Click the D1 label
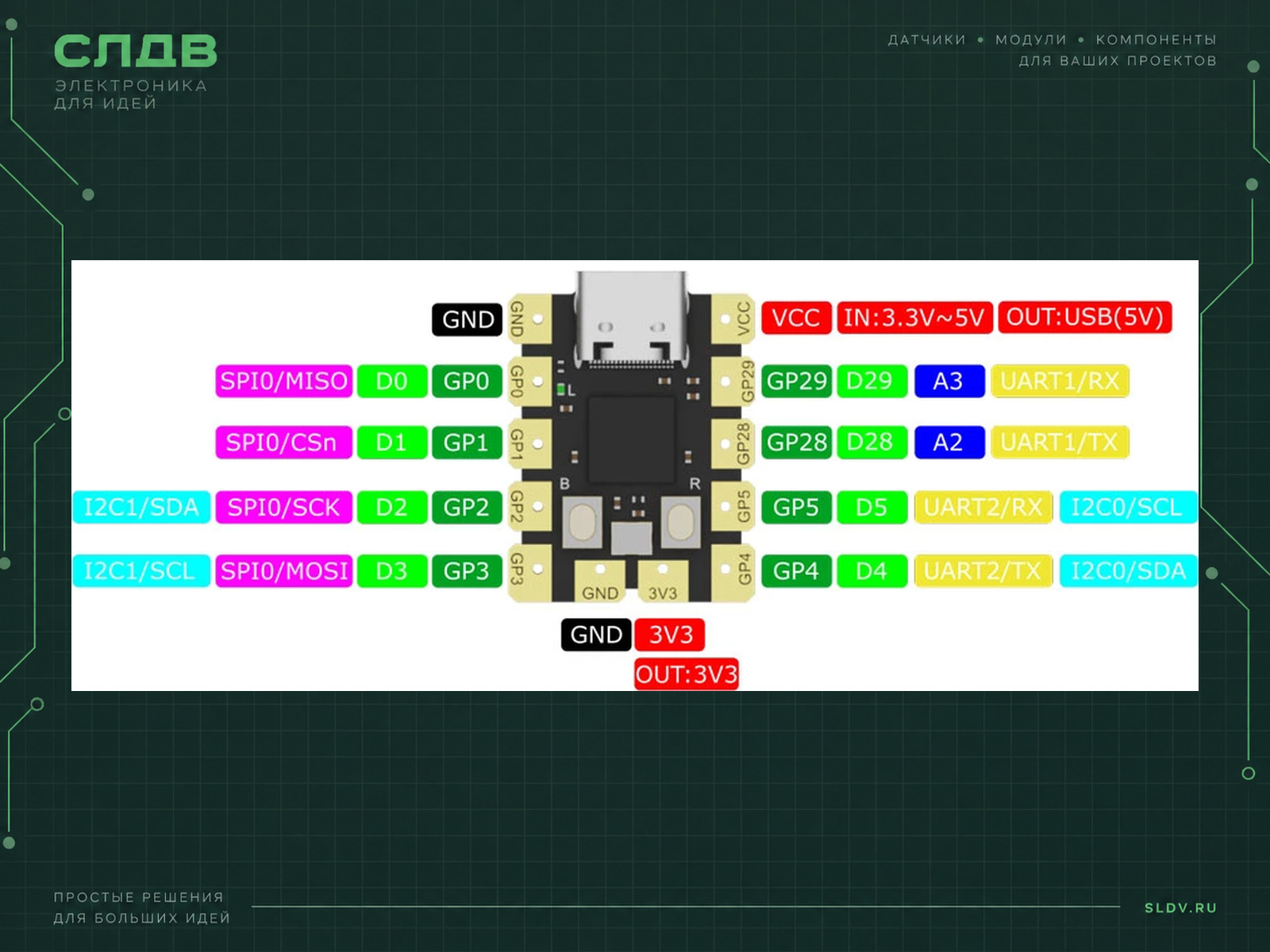The image size is (1270, 952). [x=391, y=442]
